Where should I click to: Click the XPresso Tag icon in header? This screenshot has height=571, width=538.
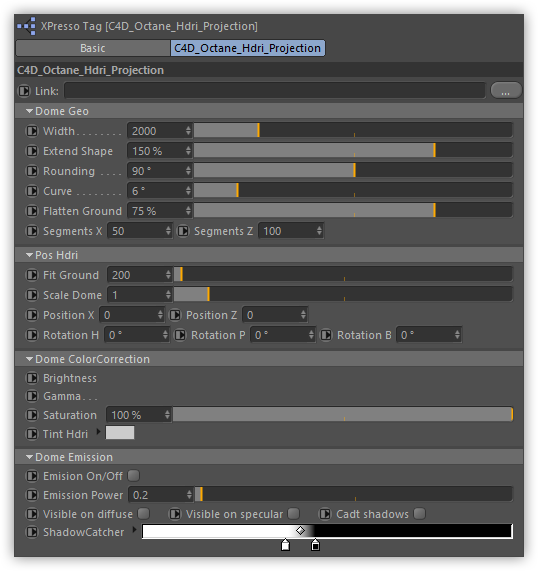[x=27, y=26]
